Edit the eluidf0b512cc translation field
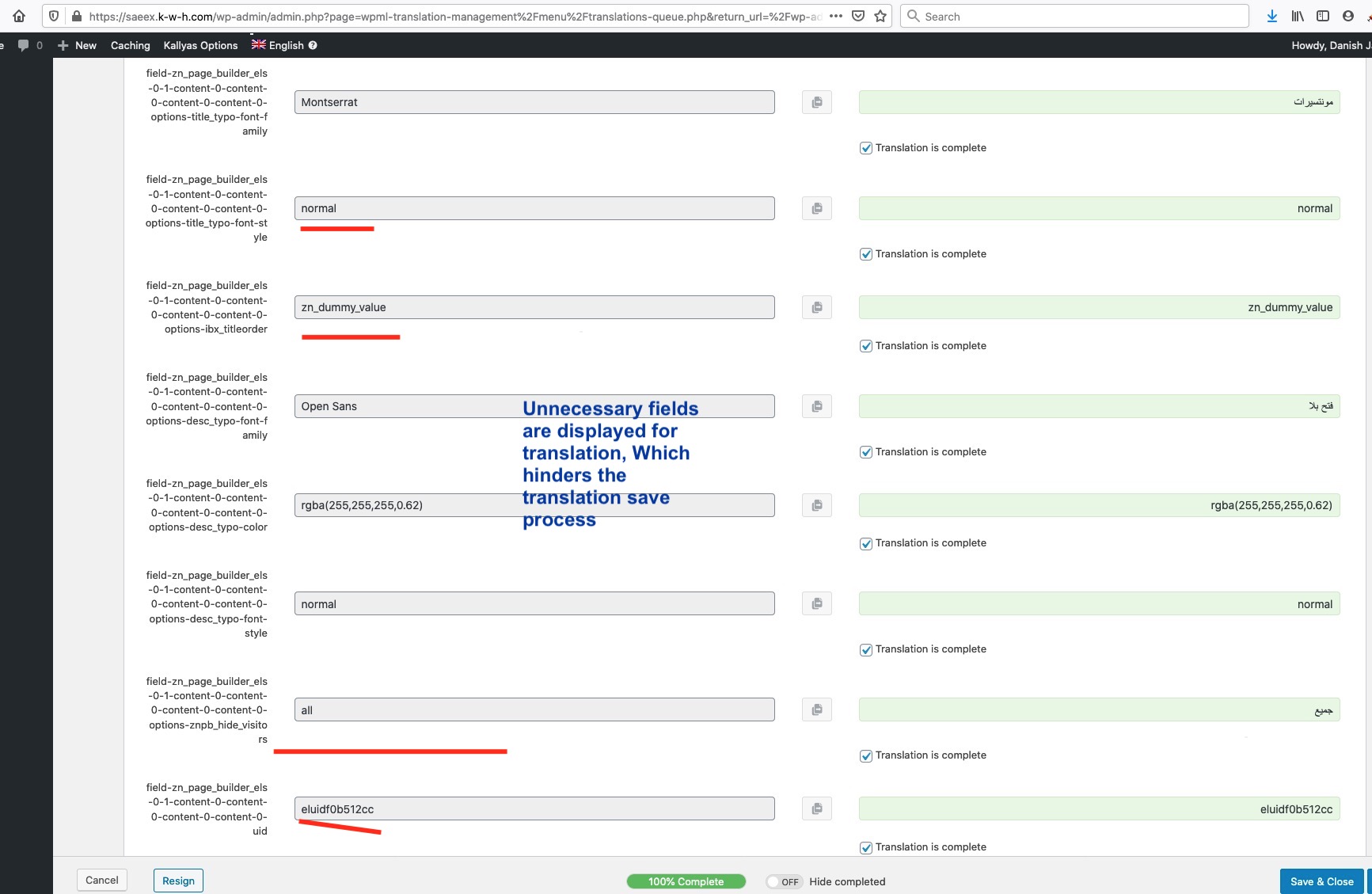 coord(1099,808)
